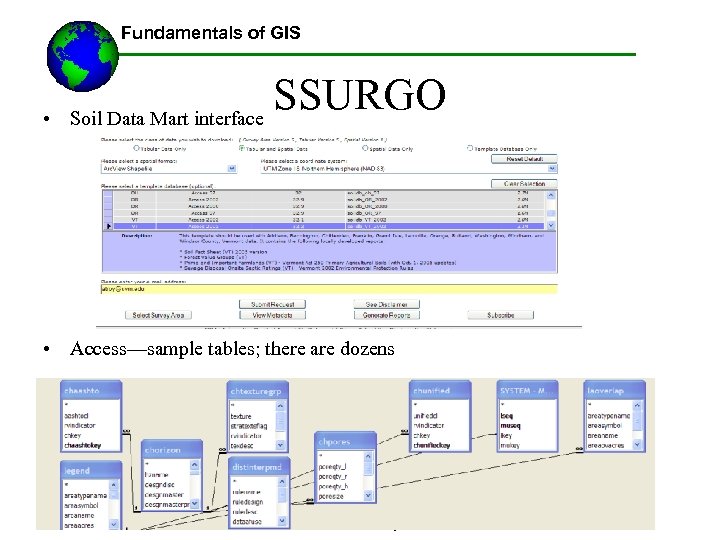Click the Clear Selection button

pyautogui.click(x=524, y=184)
